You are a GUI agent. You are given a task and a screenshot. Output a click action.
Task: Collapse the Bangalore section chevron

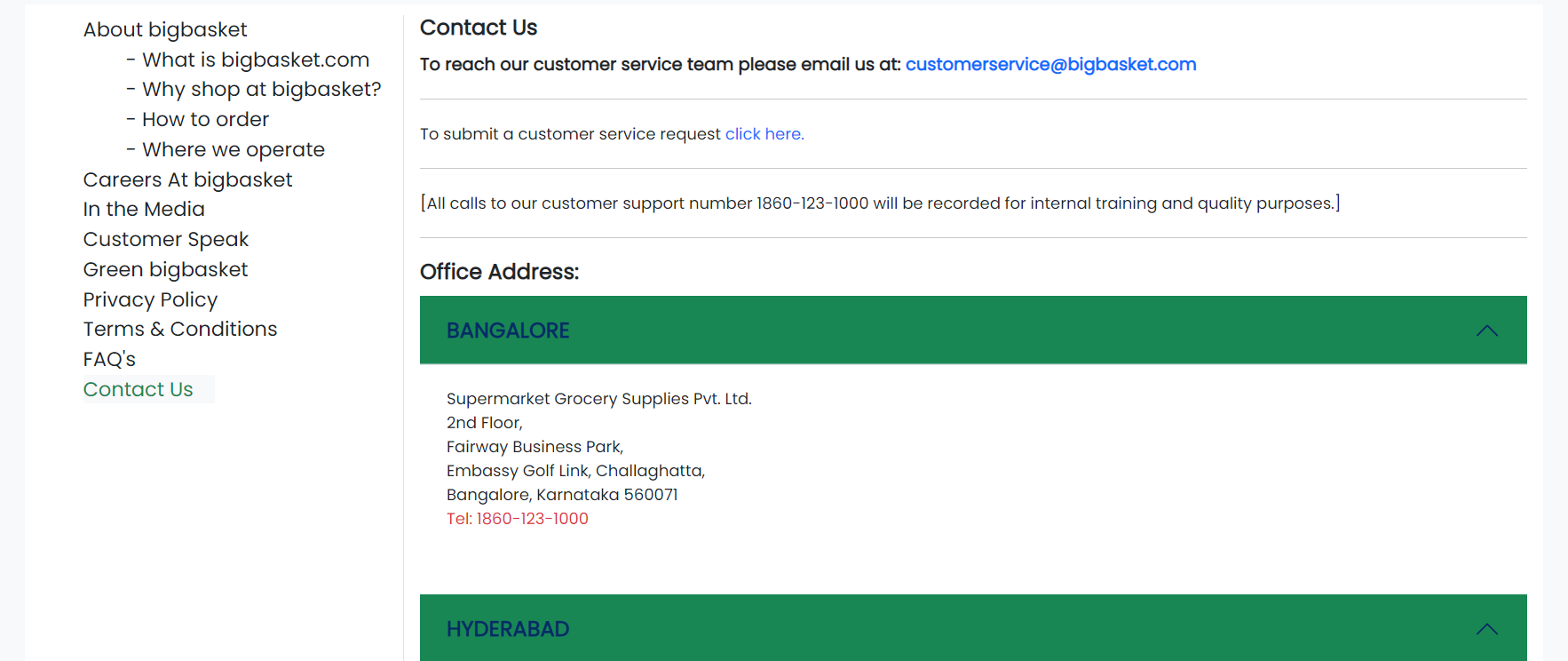1486,330
